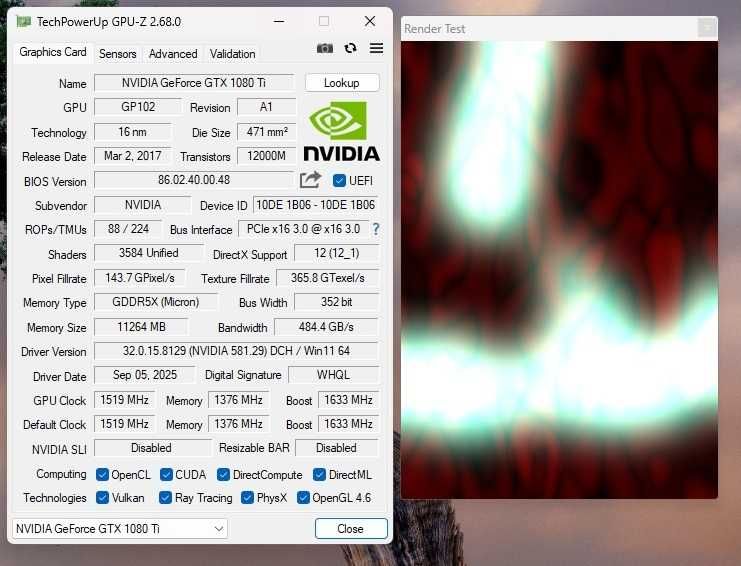Switch to the Sensors tab
Screen dimensions: 741x566
click(118, 54)
